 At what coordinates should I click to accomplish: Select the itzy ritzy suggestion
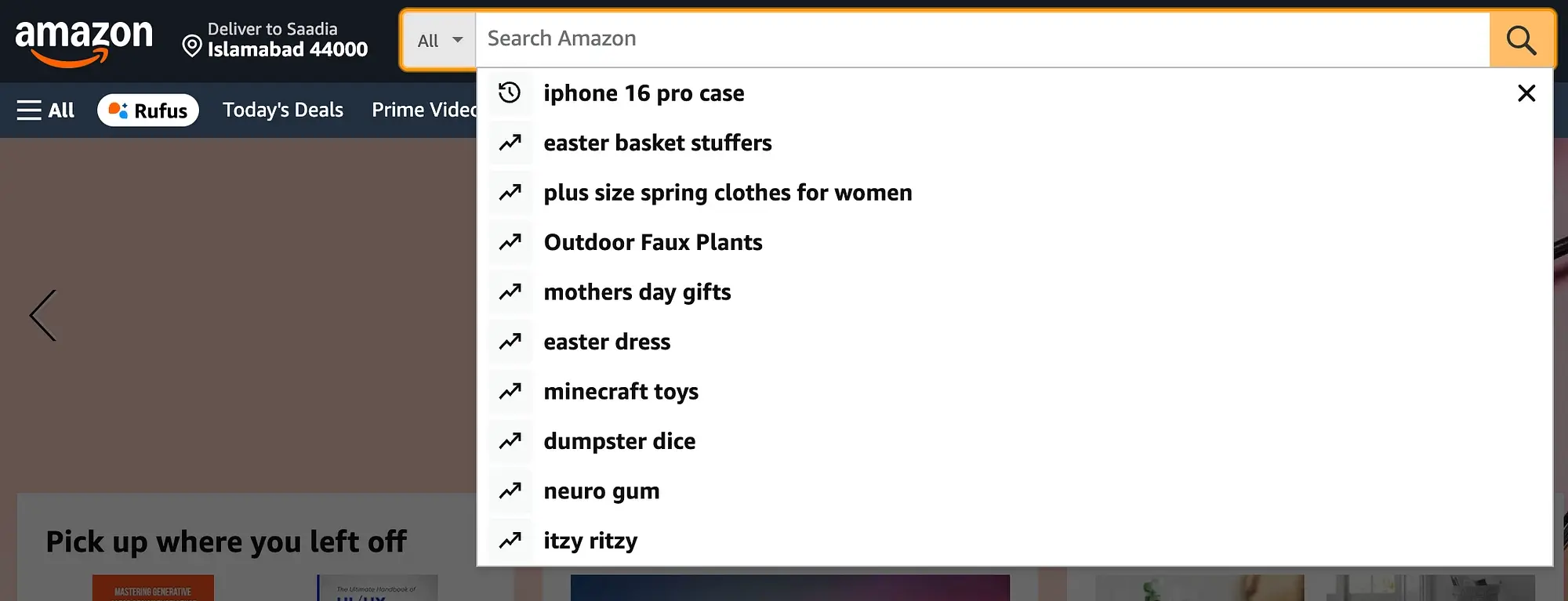click(x=590, y=541)
